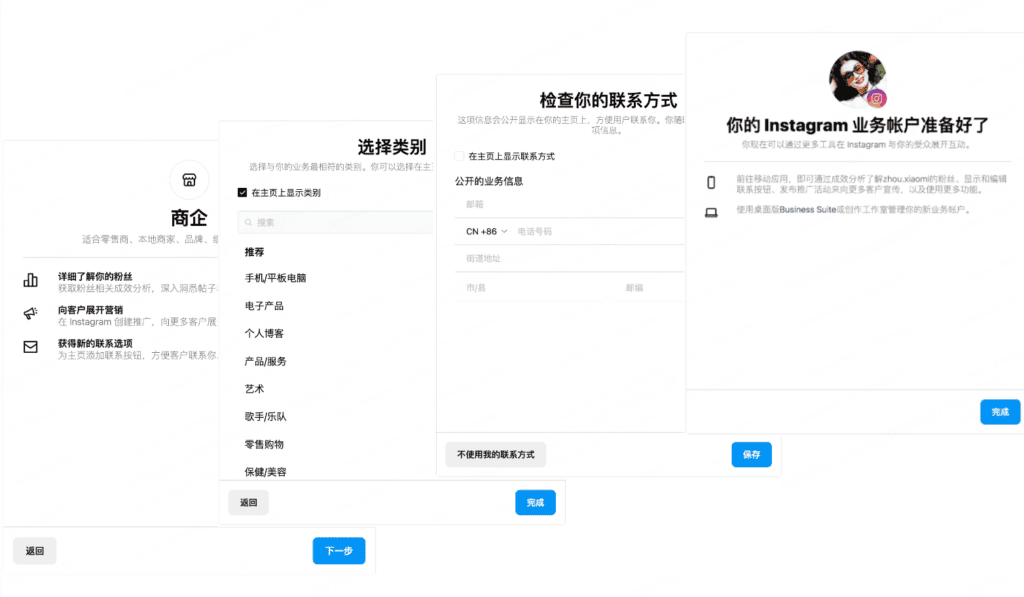Click the search magnifier icon in category search
Image resolution: width=1024 pixels, height=597 pixels.
pyautogui.click(x=248, y=223)
